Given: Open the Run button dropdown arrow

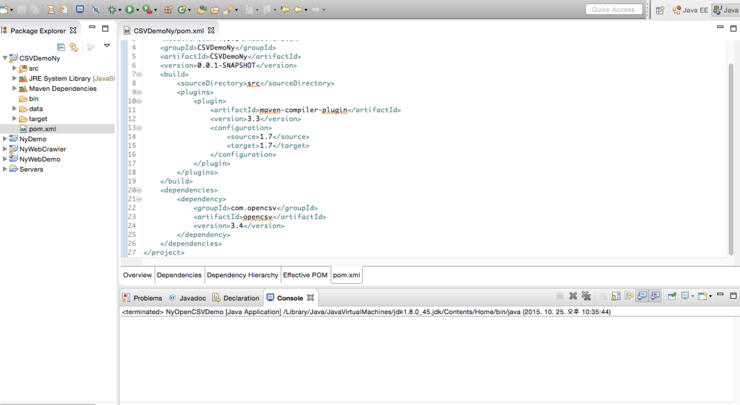Looking at the screenshot, I should (137, 10).
